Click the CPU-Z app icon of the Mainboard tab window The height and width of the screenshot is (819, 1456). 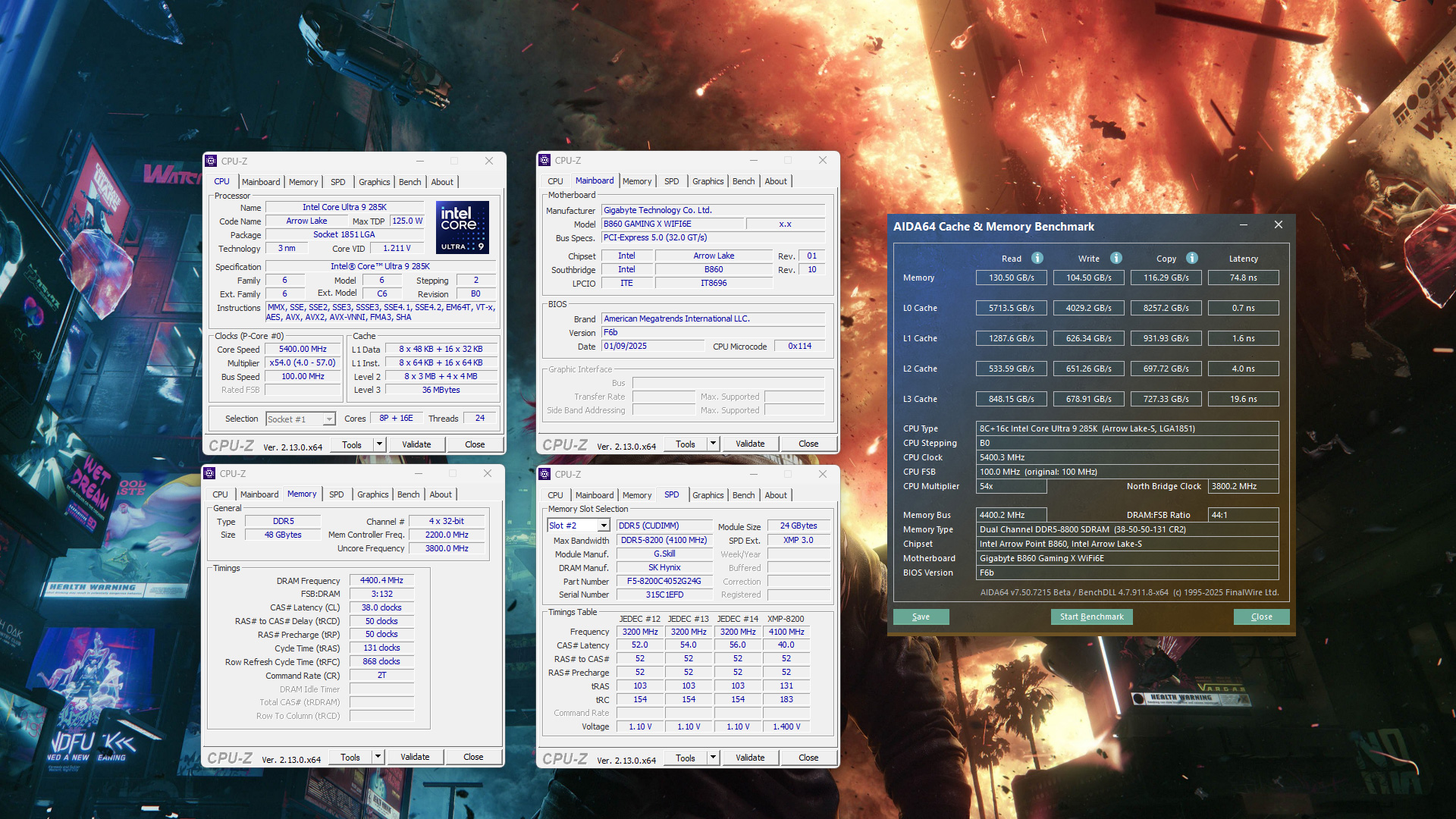coord(544,160)
